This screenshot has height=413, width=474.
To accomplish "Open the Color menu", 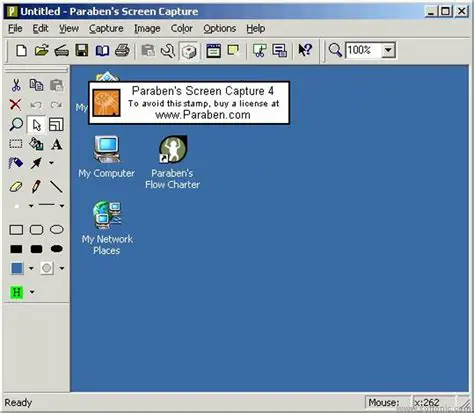I will pyautogui.click(x=182, y=29).
